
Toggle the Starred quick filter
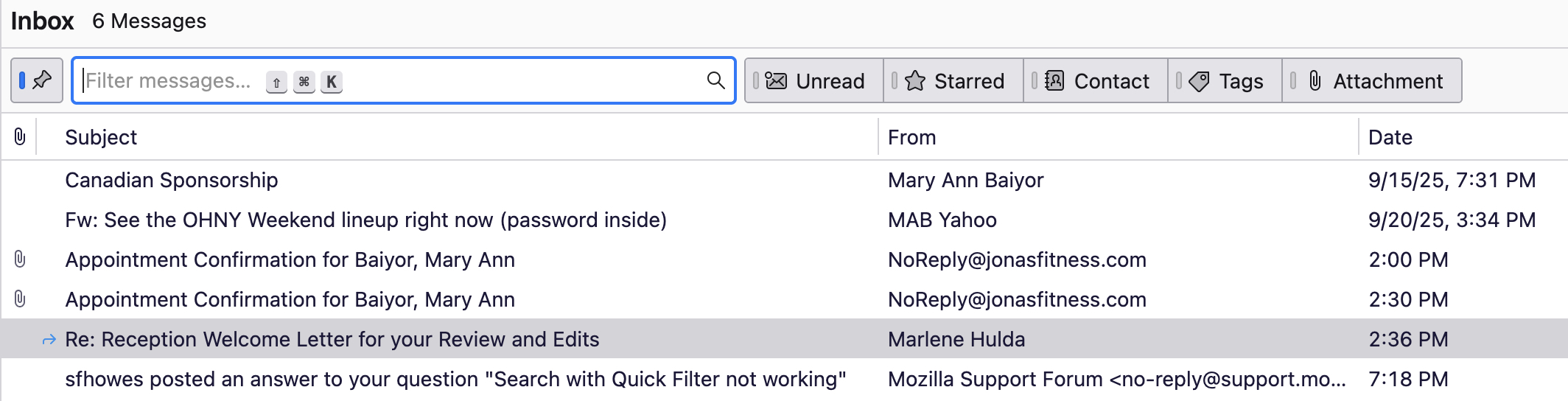(x=953, y=80)
